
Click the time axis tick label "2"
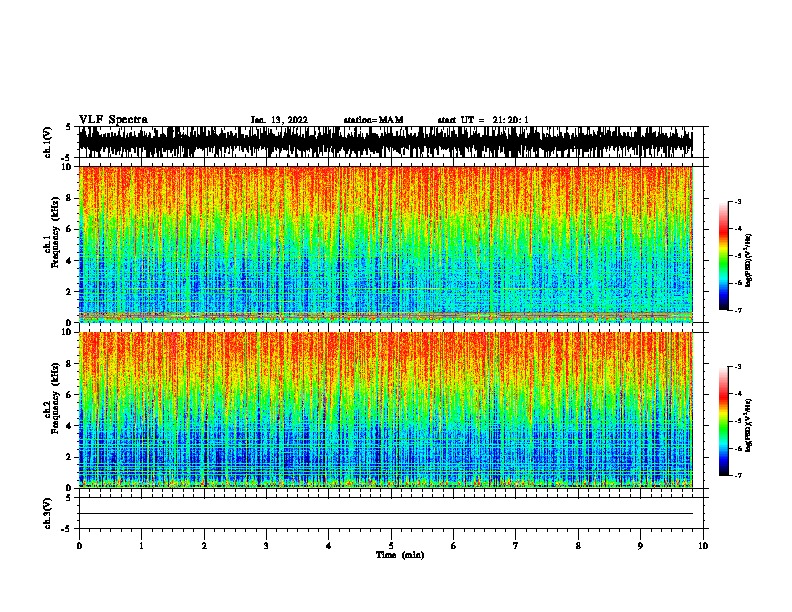[204, 546]
